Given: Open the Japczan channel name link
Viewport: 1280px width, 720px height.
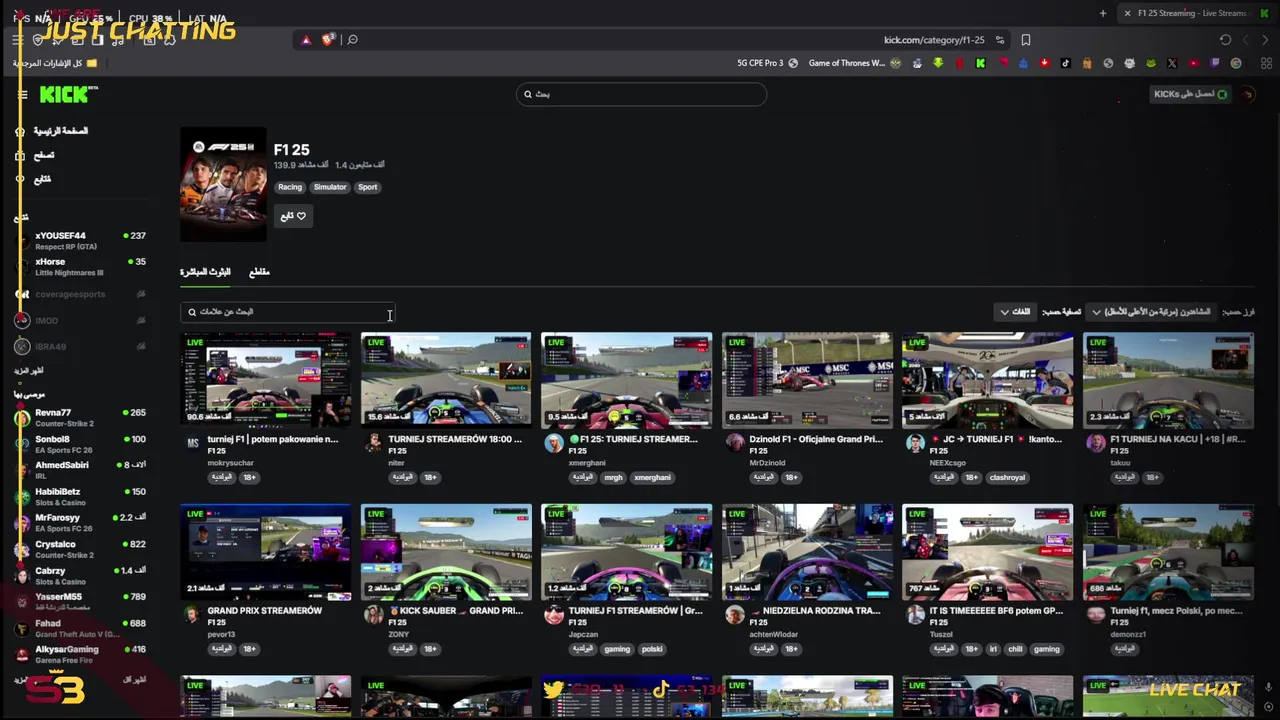Looking at the screenshot, I should (583, 635).
